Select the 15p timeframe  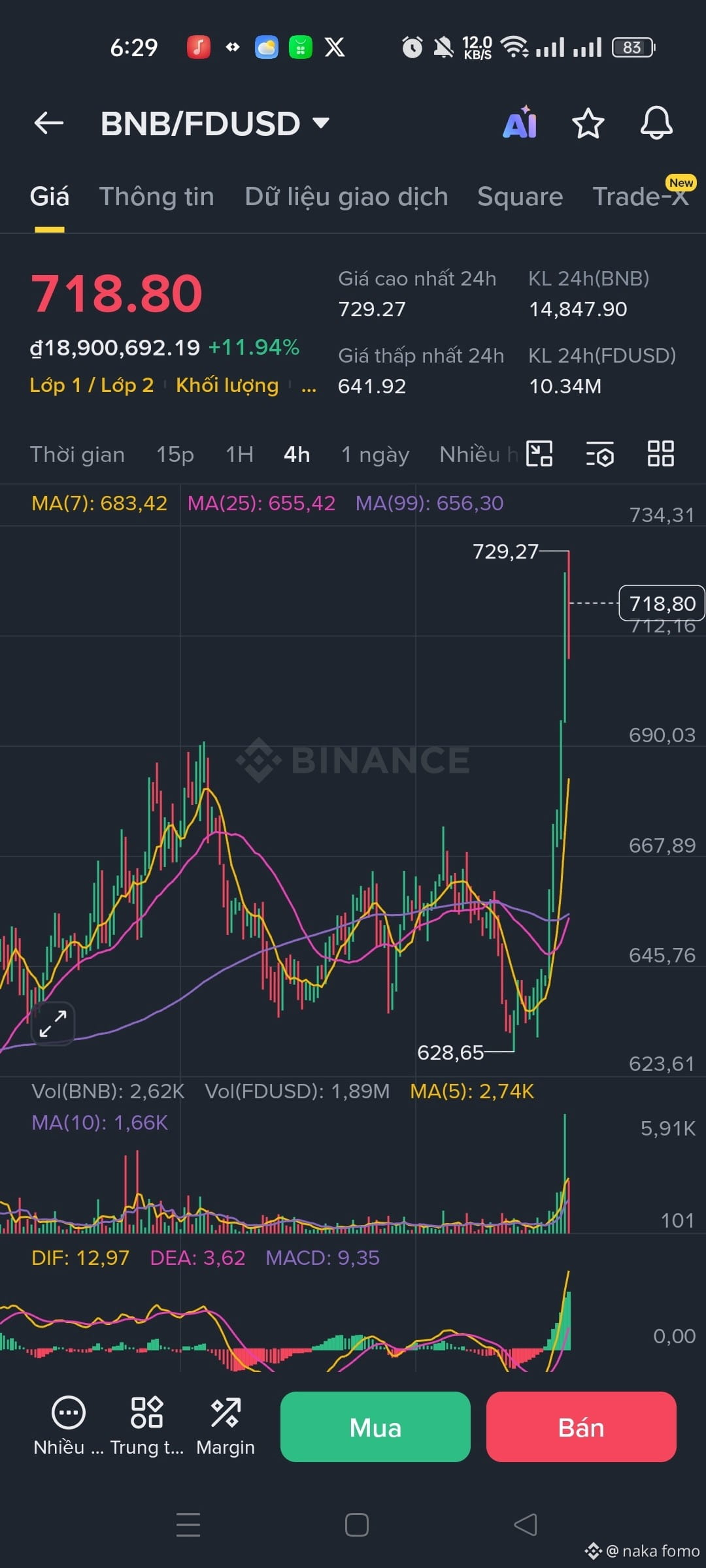click(x=175, y=454)
